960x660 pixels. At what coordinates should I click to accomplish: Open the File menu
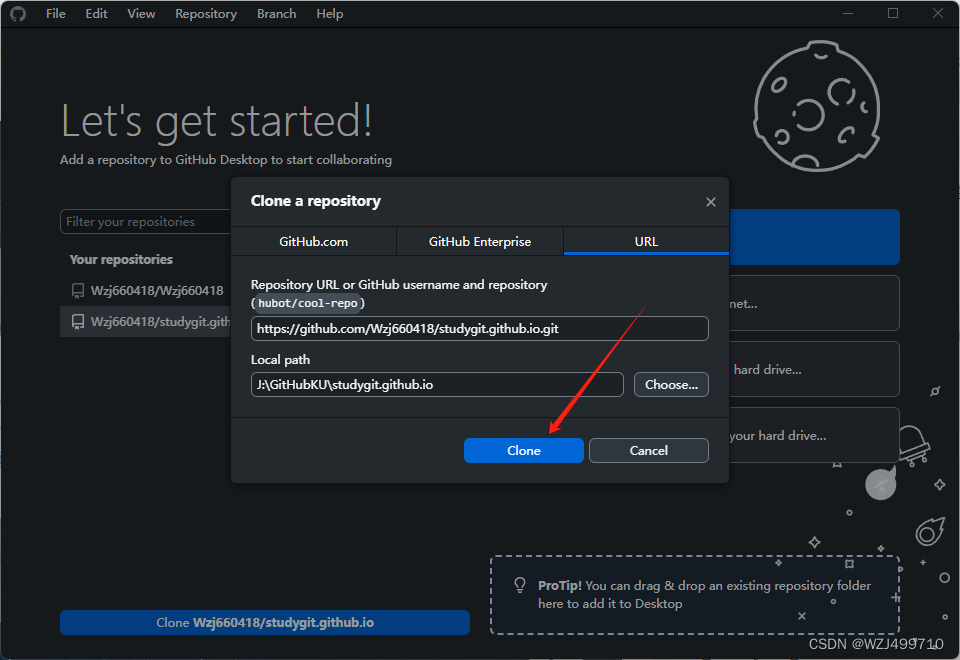pyautogui.click(x=55, y=13)
